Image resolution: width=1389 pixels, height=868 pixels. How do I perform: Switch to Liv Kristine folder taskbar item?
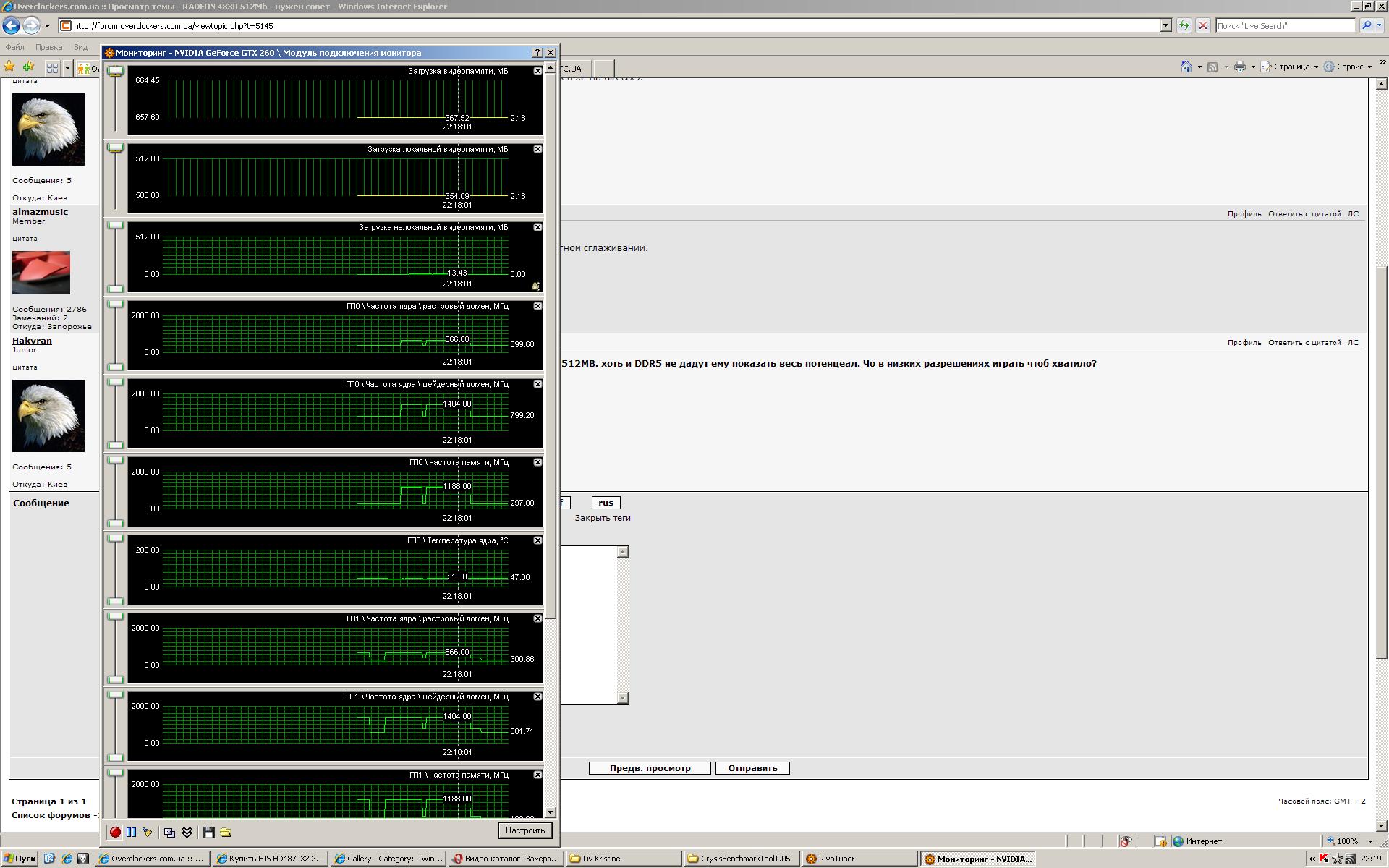[x=623, y=859]
